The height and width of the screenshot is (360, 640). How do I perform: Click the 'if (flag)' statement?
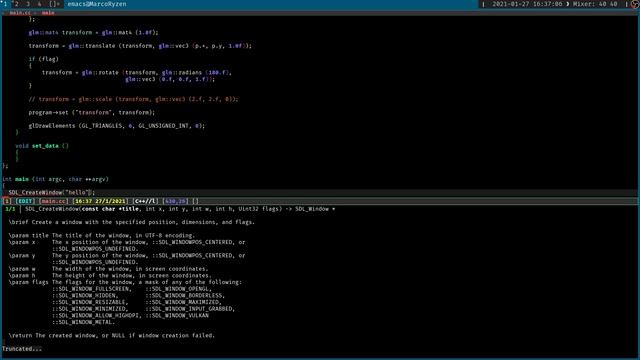pos(44,59)
